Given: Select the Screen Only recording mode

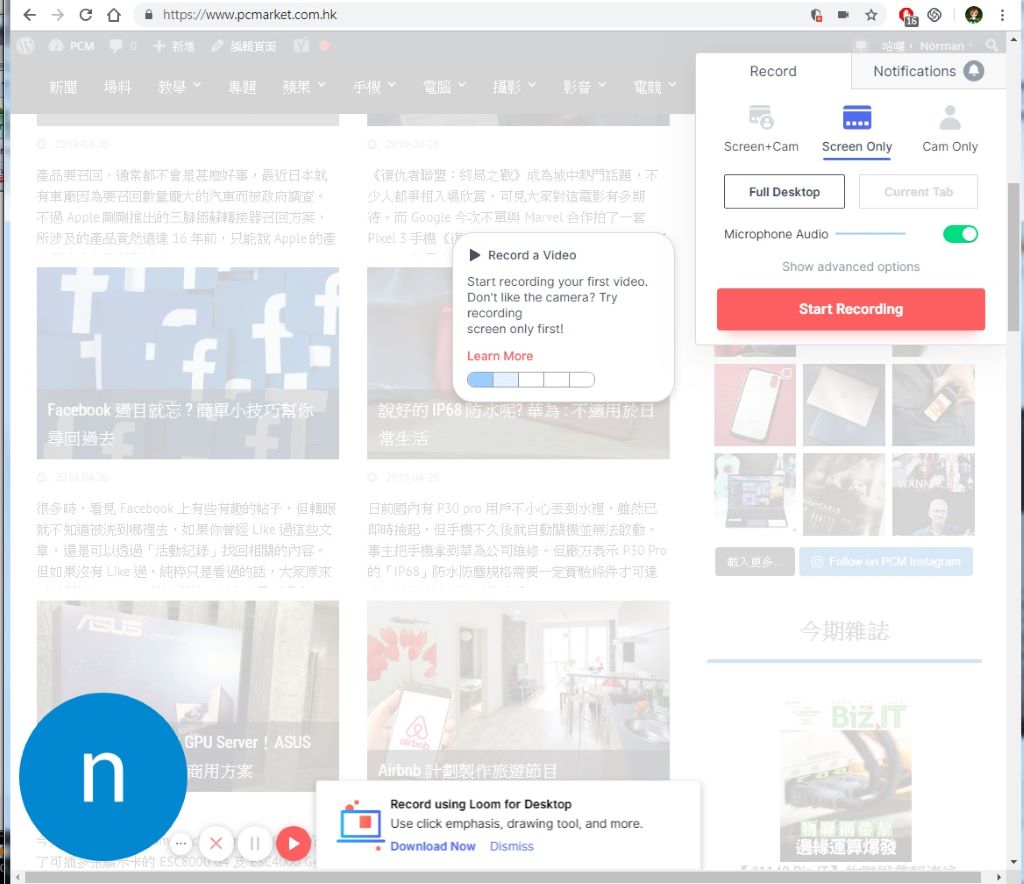Looking at the screenshot, I should tap(857, 129).
